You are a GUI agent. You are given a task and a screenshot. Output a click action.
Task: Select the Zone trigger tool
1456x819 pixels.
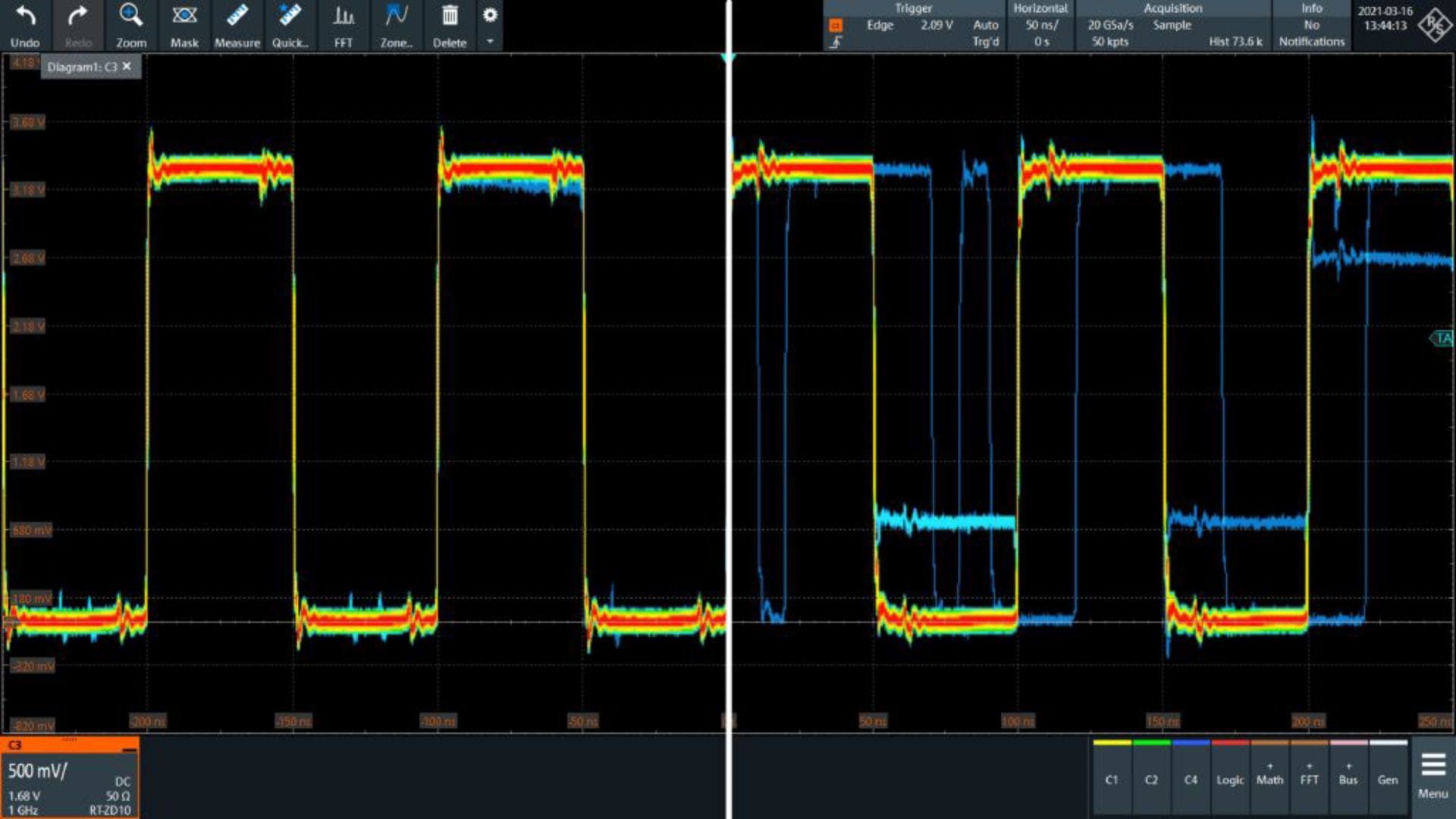click(396, 17)
